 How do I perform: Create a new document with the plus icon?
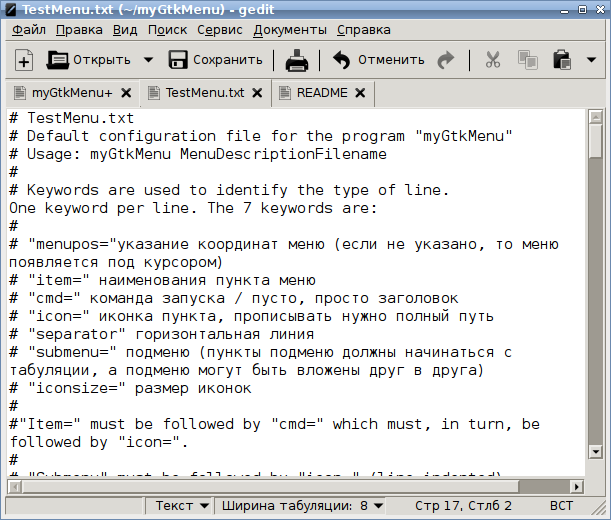click(24, 60)
